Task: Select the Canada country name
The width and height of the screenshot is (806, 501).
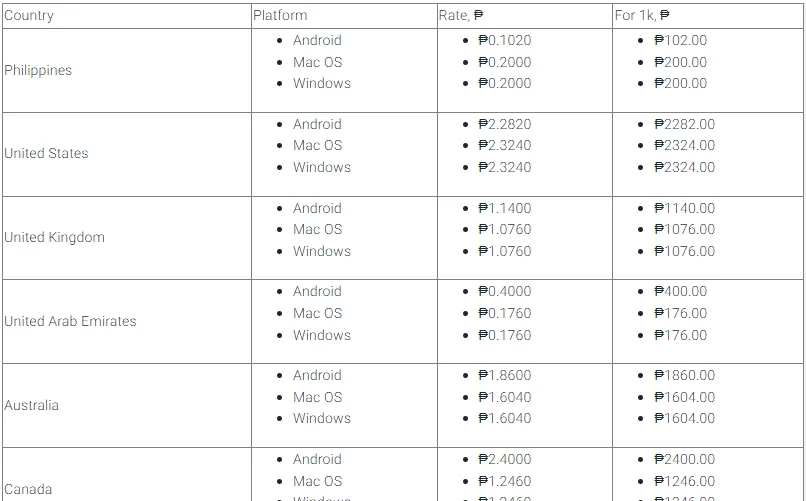Action: click(28, 489)
